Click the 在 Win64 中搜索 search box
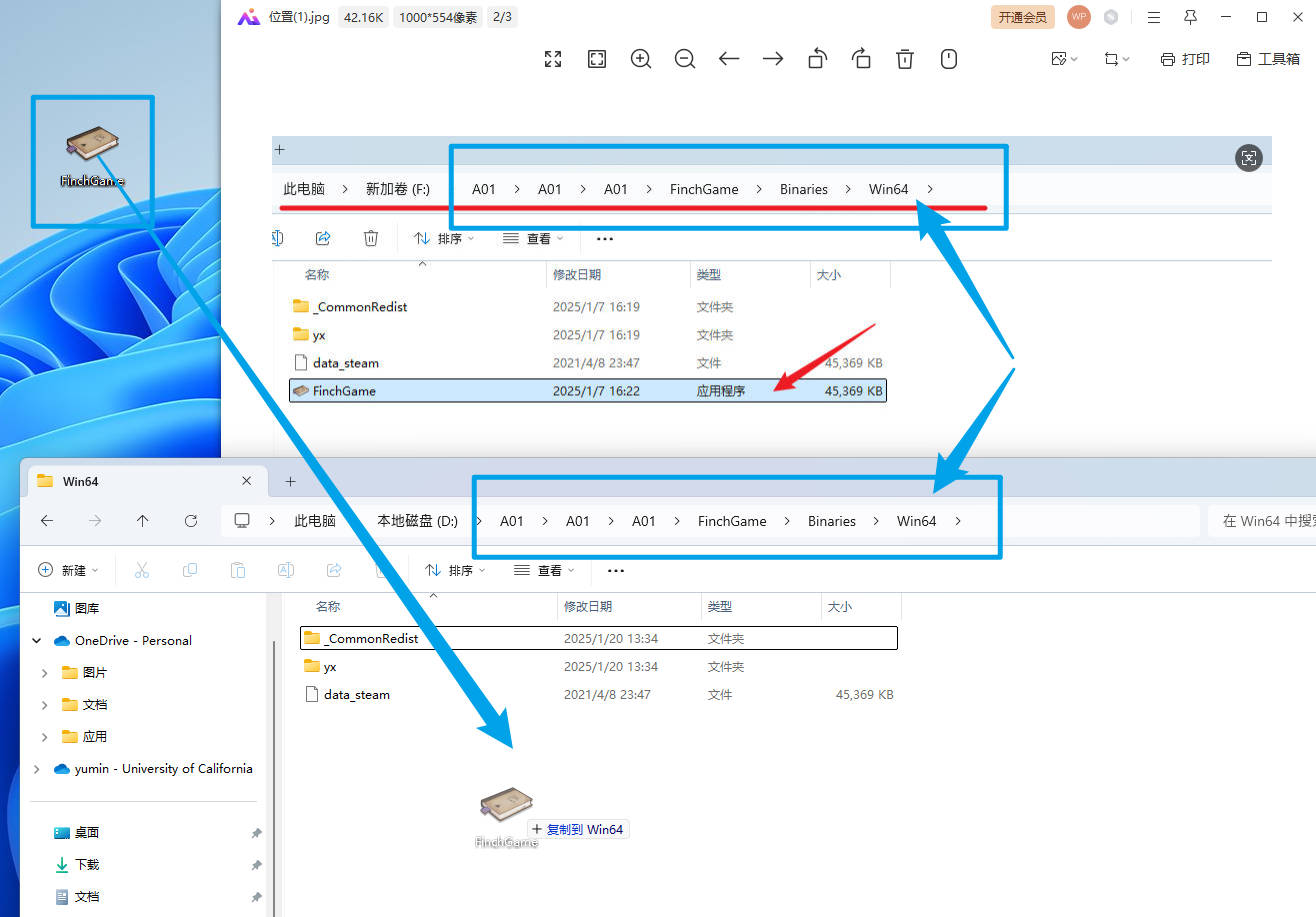The image size is (1316, 917). pos(1262,521)
